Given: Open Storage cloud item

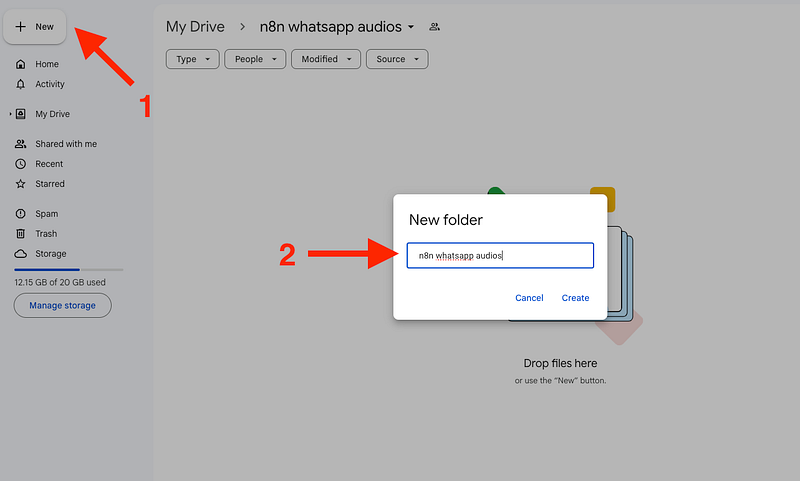Looking at the screenshot, I should point(50,254).
